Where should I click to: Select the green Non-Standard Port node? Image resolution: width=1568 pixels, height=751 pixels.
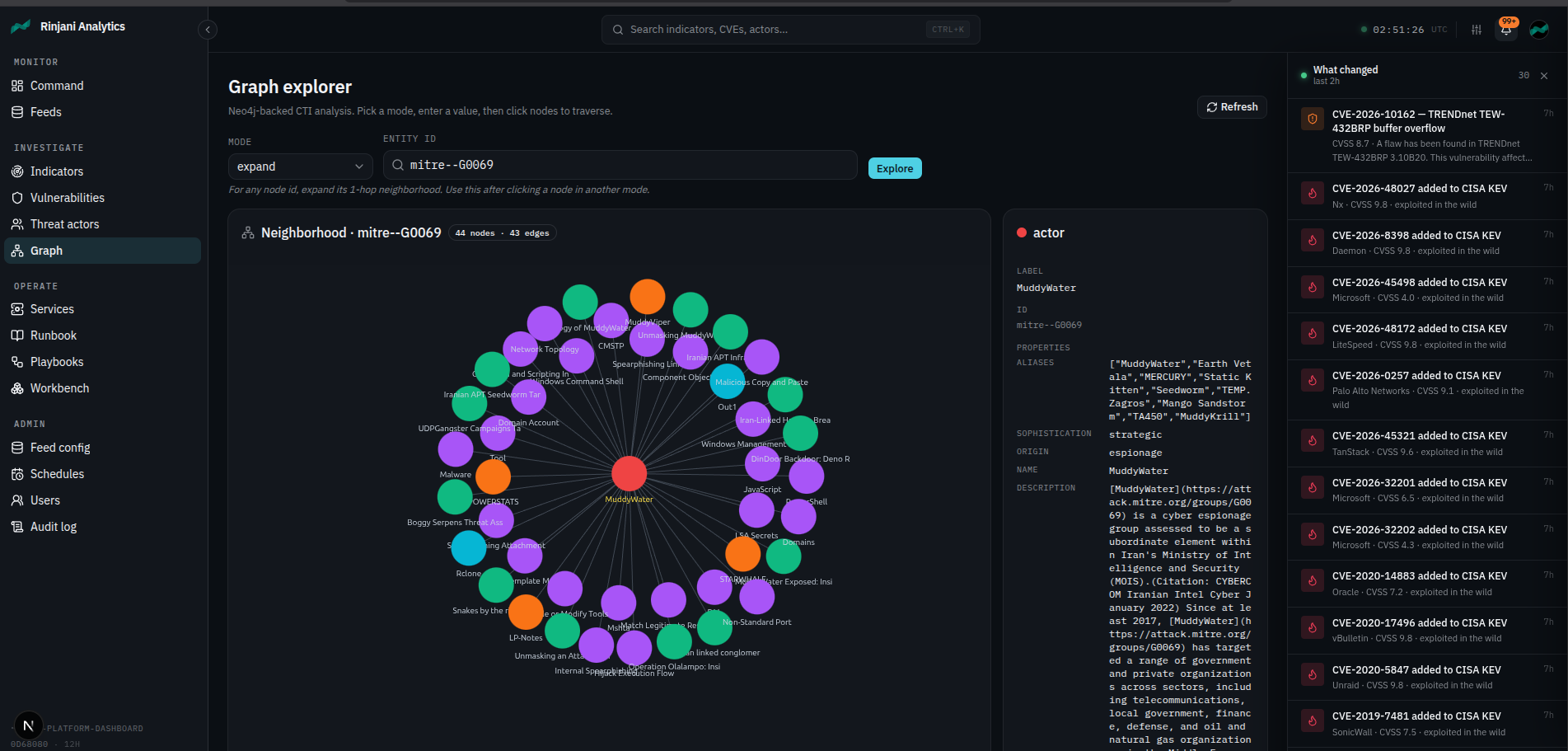(714, 628)
